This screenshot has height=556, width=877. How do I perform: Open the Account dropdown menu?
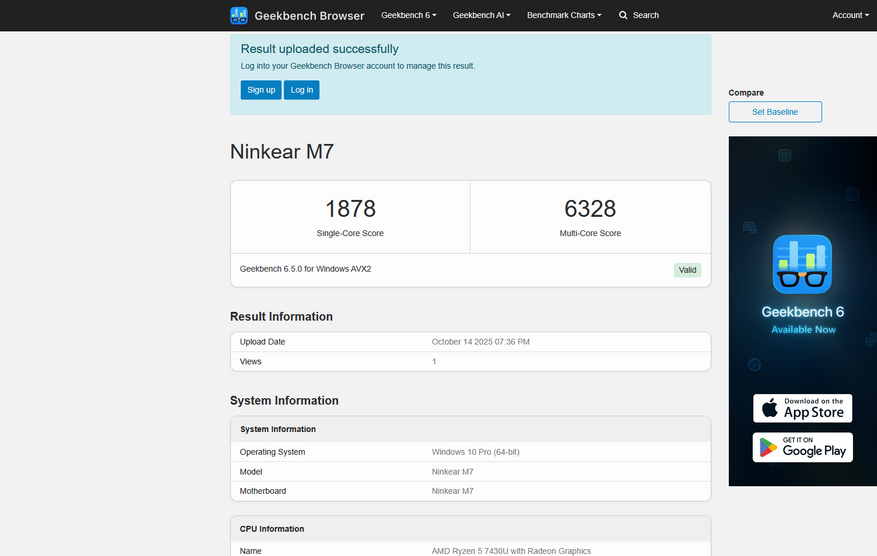tap(850, 15)
